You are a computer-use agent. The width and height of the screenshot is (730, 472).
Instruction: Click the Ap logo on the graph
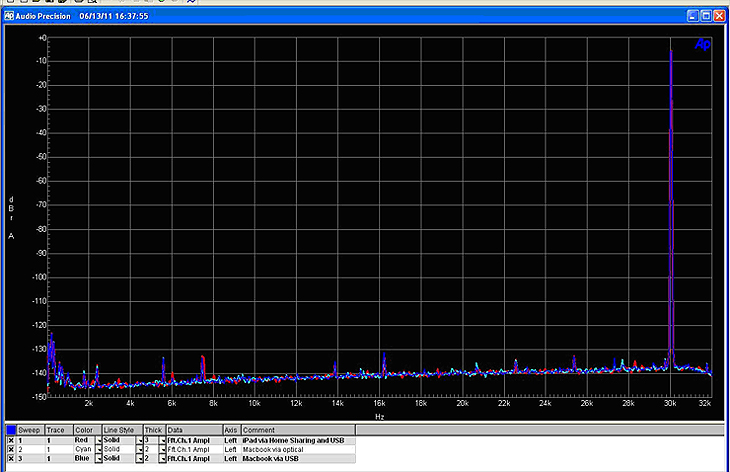click(x=701, y=44)
